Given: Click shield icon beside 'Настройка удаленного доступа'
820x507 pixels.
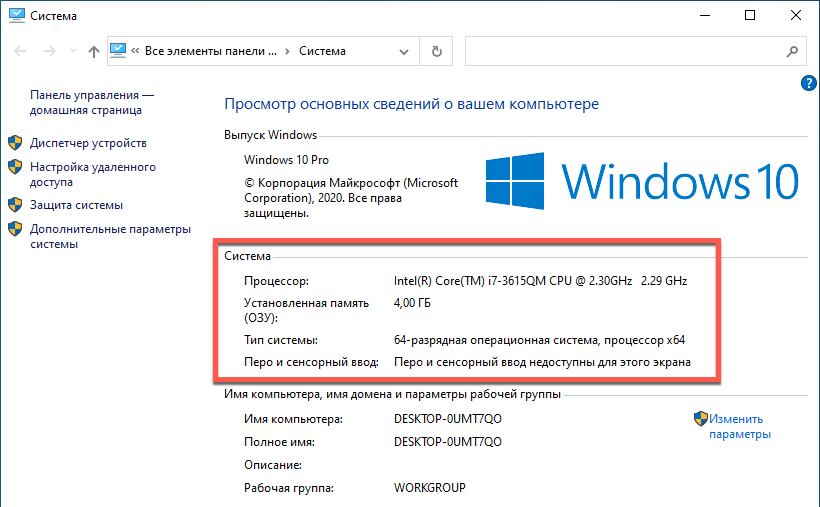Looking at the screenshot, I should pos(15,167).
